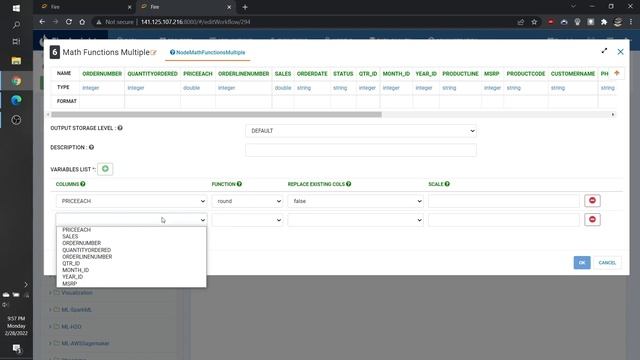640x360 pixels.
Task: Click the Scale field for PRICEEACH row
Action: click(x=504, y=201)
